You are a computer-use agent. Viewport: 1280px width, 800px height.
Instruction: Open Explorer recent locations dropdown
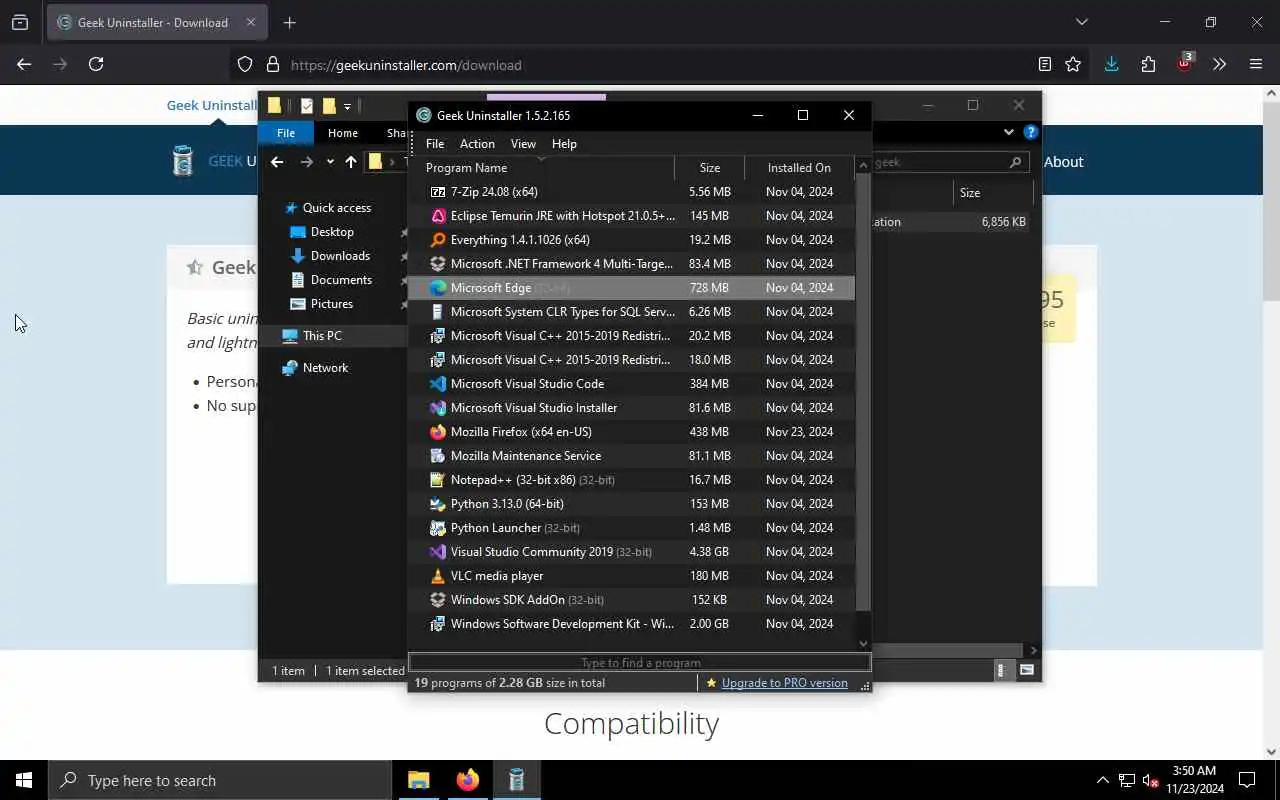click(x=330, y=161)
